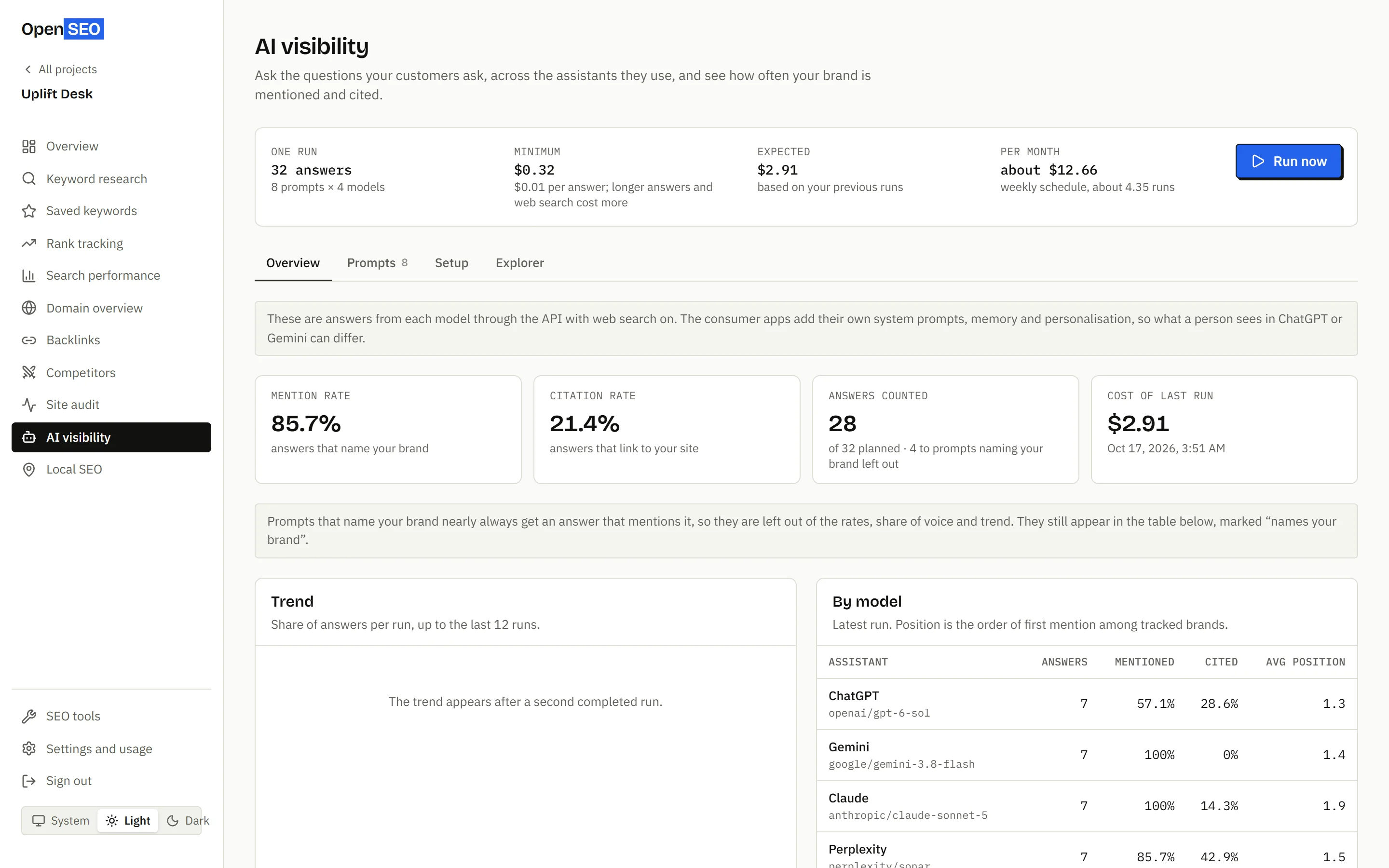Image resolution: width=1389 pixels, height=868 pixels.
Task: Open Settings and usage
Action: 111,748
